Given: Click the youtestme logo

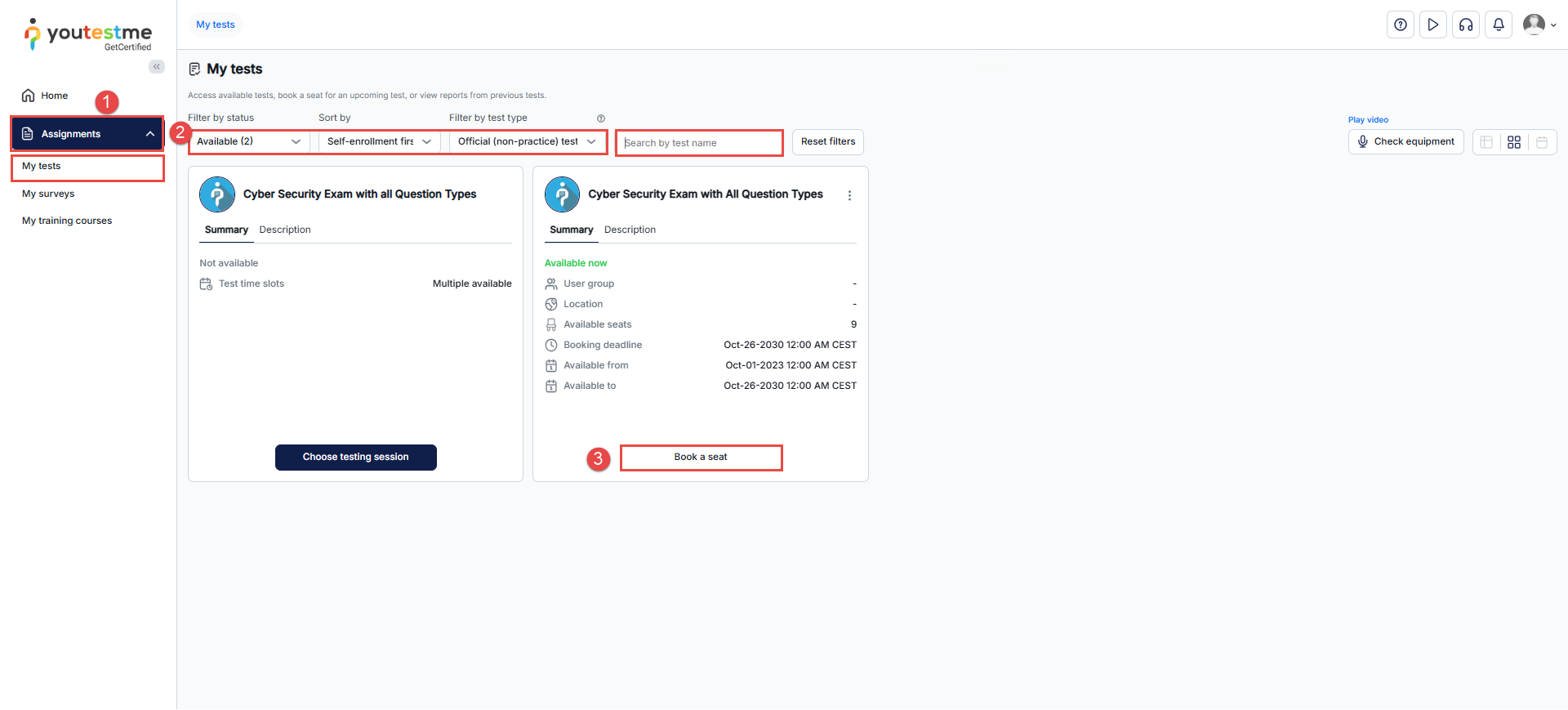Looking at the screenshot, I should [88, 34].
